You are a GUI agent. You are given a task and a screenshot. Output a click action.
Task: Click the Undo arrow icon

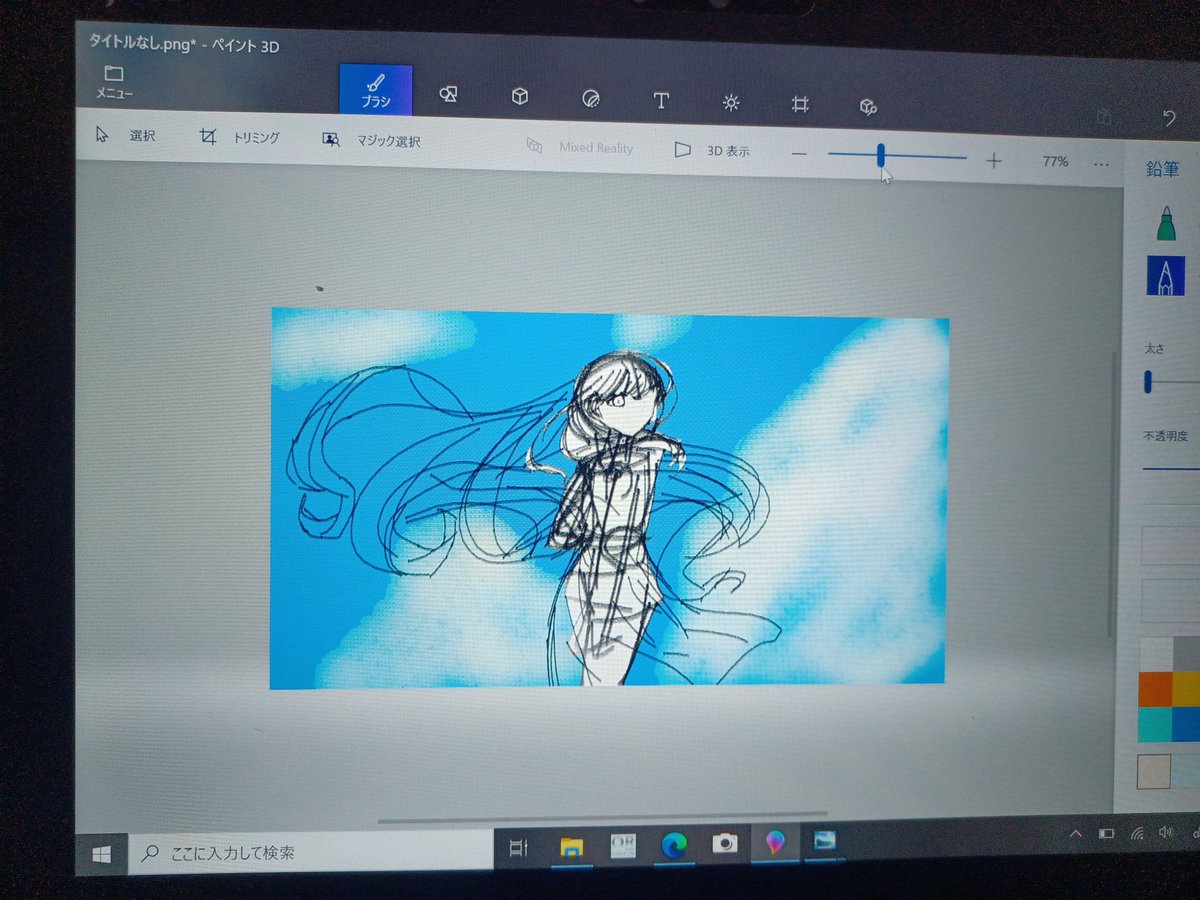[1168, 119]
